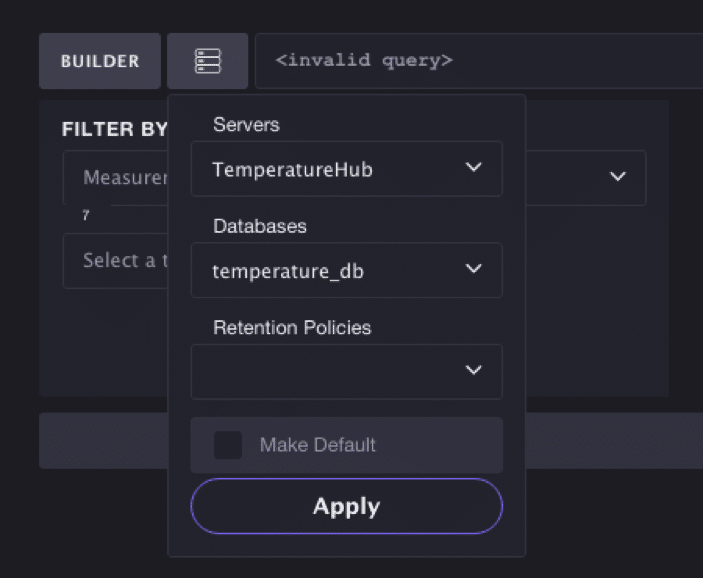Toggle the database source selector icon
Viewport: 703px width, 578px height.
[207, 61]
